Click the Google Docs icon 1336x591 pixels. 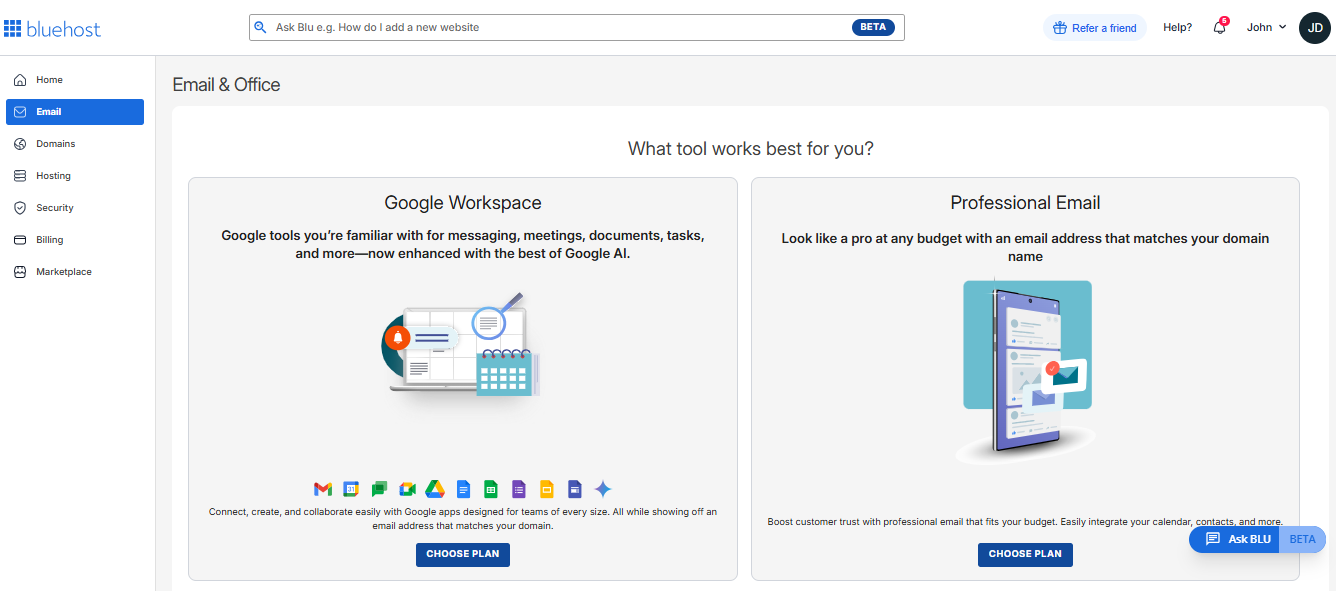point(463,489)
